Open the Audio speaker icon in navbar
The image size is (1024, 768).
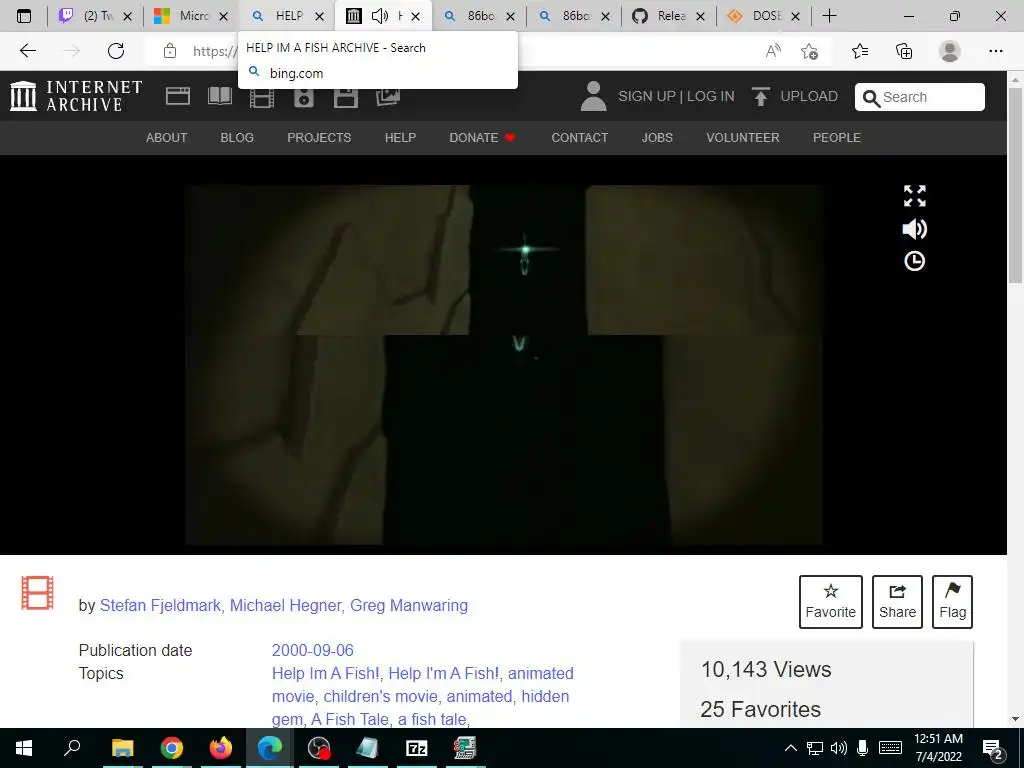pos(304,98)
